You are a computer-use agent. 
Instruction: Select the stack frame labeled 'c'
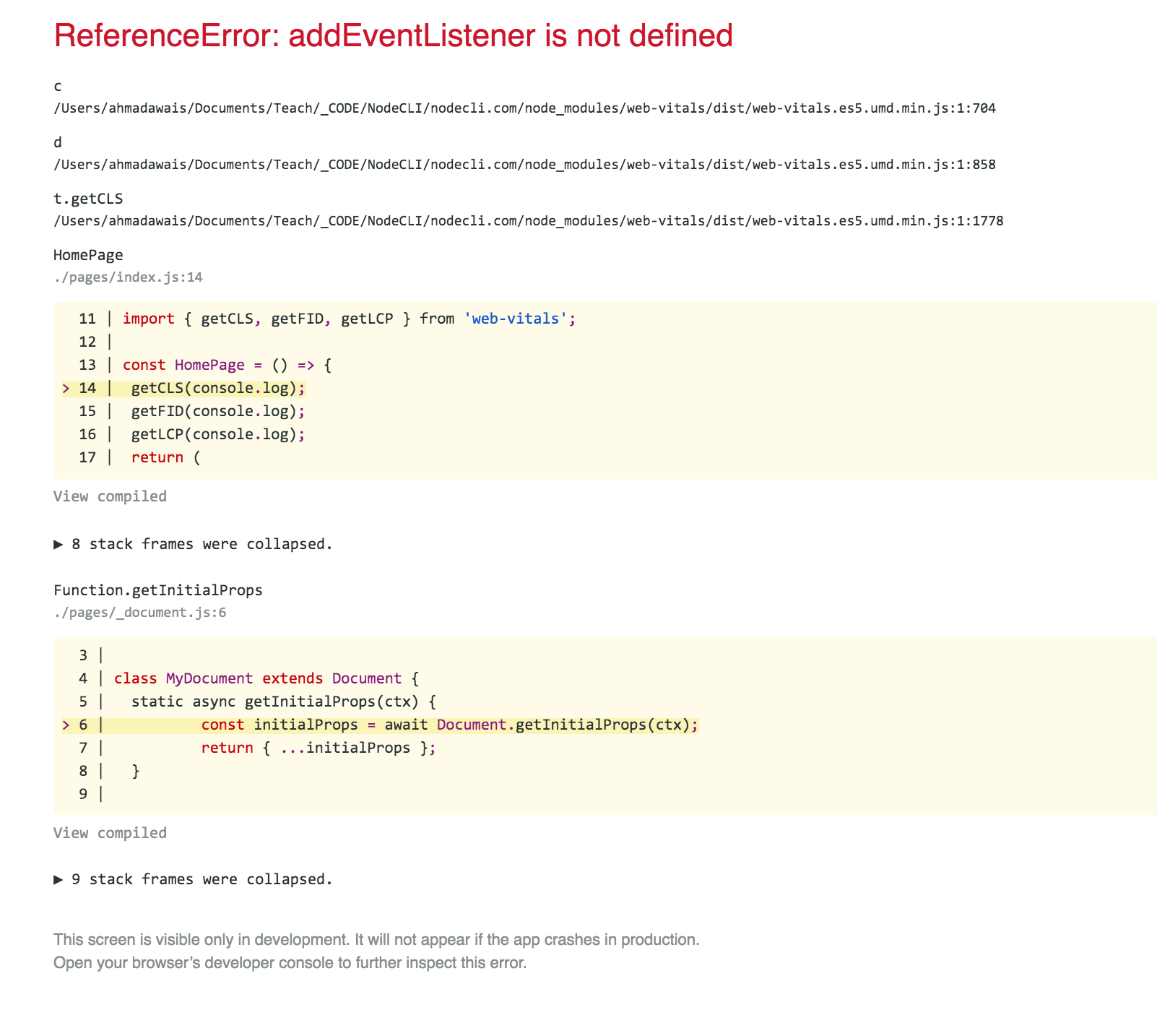coord(58,85)
